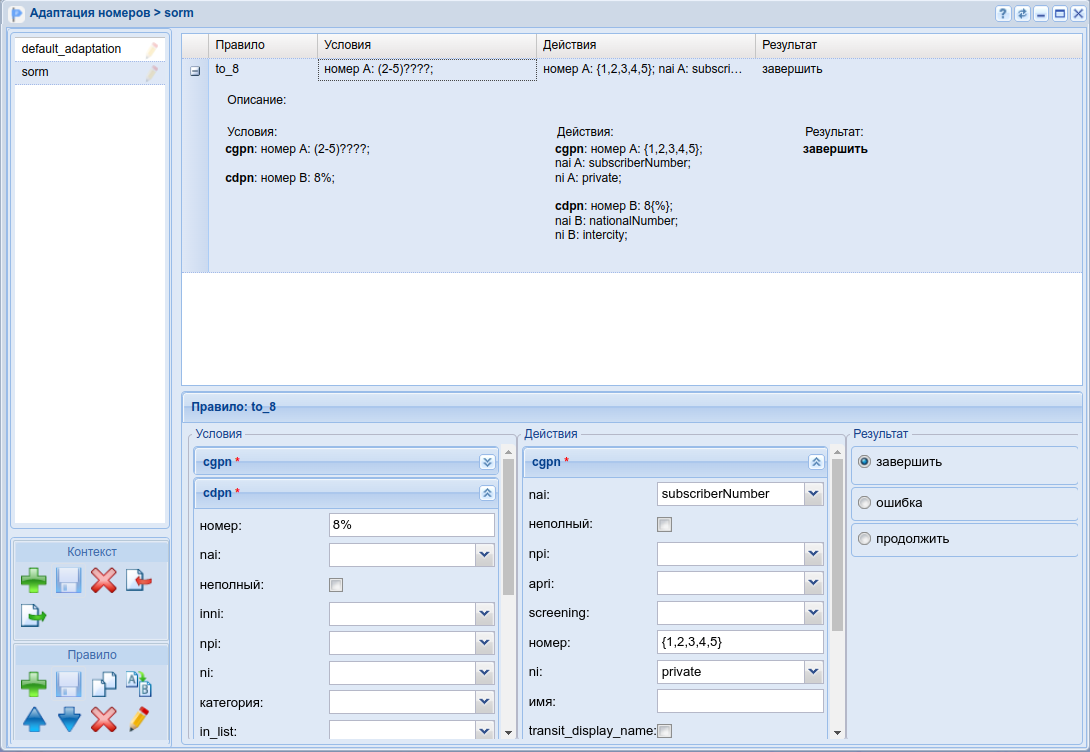Toggle the "неполный" checkbox under cdpn conditions
Viewport: 1090px width, 752px height.
[x=336, y=585]
